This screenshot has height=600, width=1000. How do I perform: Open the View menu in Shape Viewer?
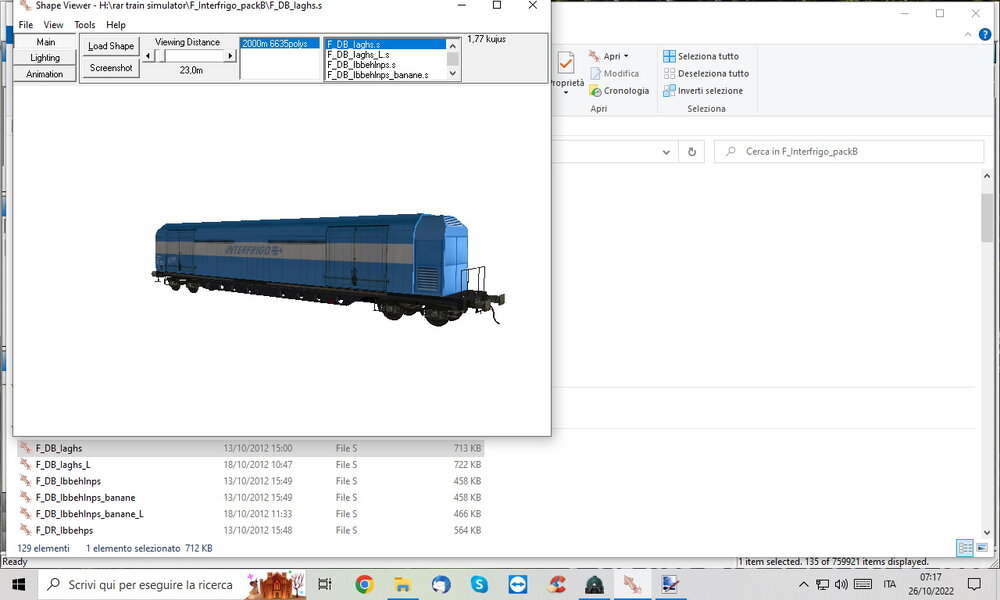(53, 25)
